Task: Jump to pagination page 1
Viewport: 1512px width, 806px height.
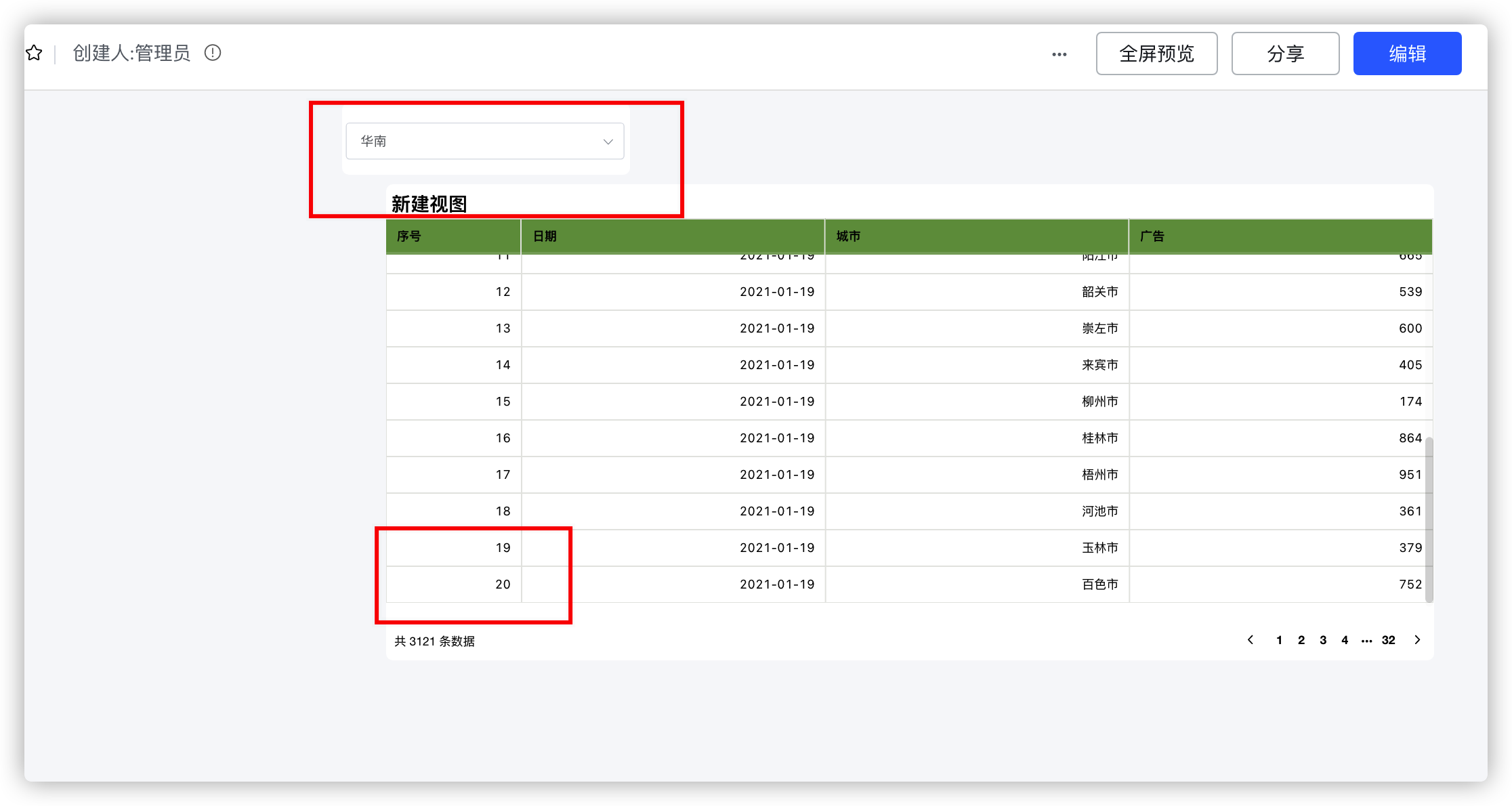Action: pos(1279,640)
